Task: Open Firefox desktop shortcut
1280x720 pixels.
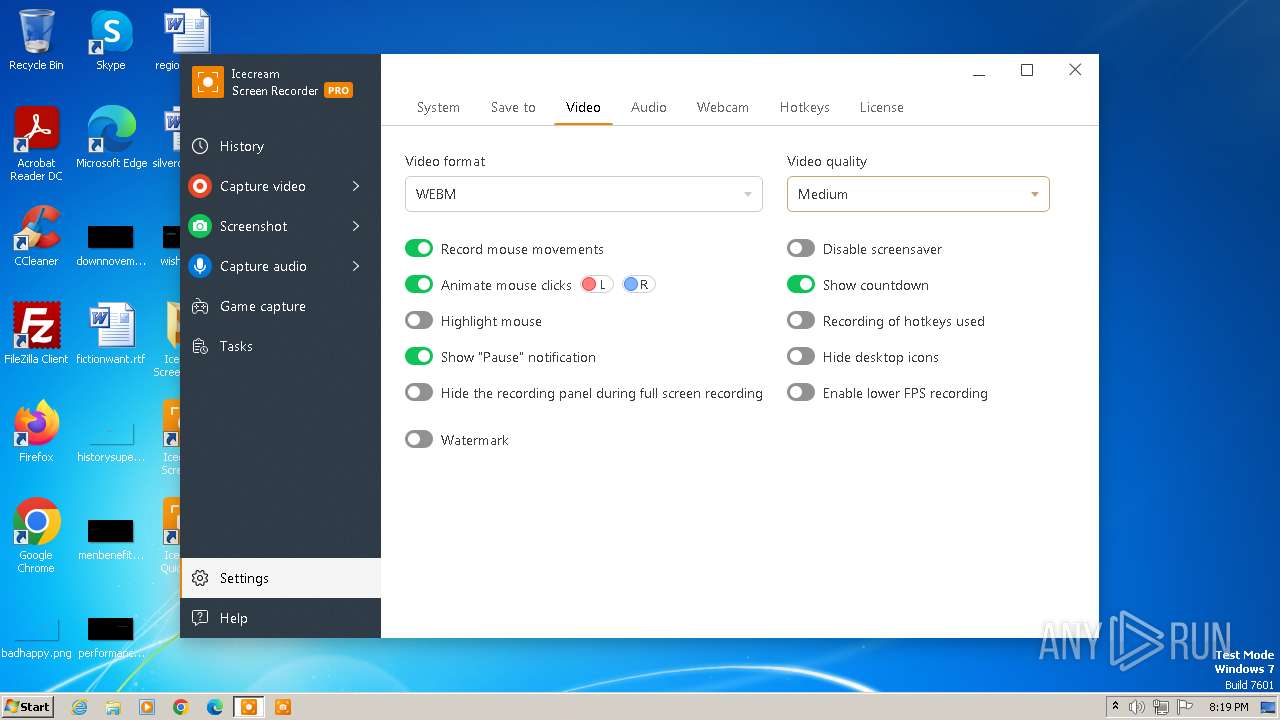Action: click(x=36, y=431)
